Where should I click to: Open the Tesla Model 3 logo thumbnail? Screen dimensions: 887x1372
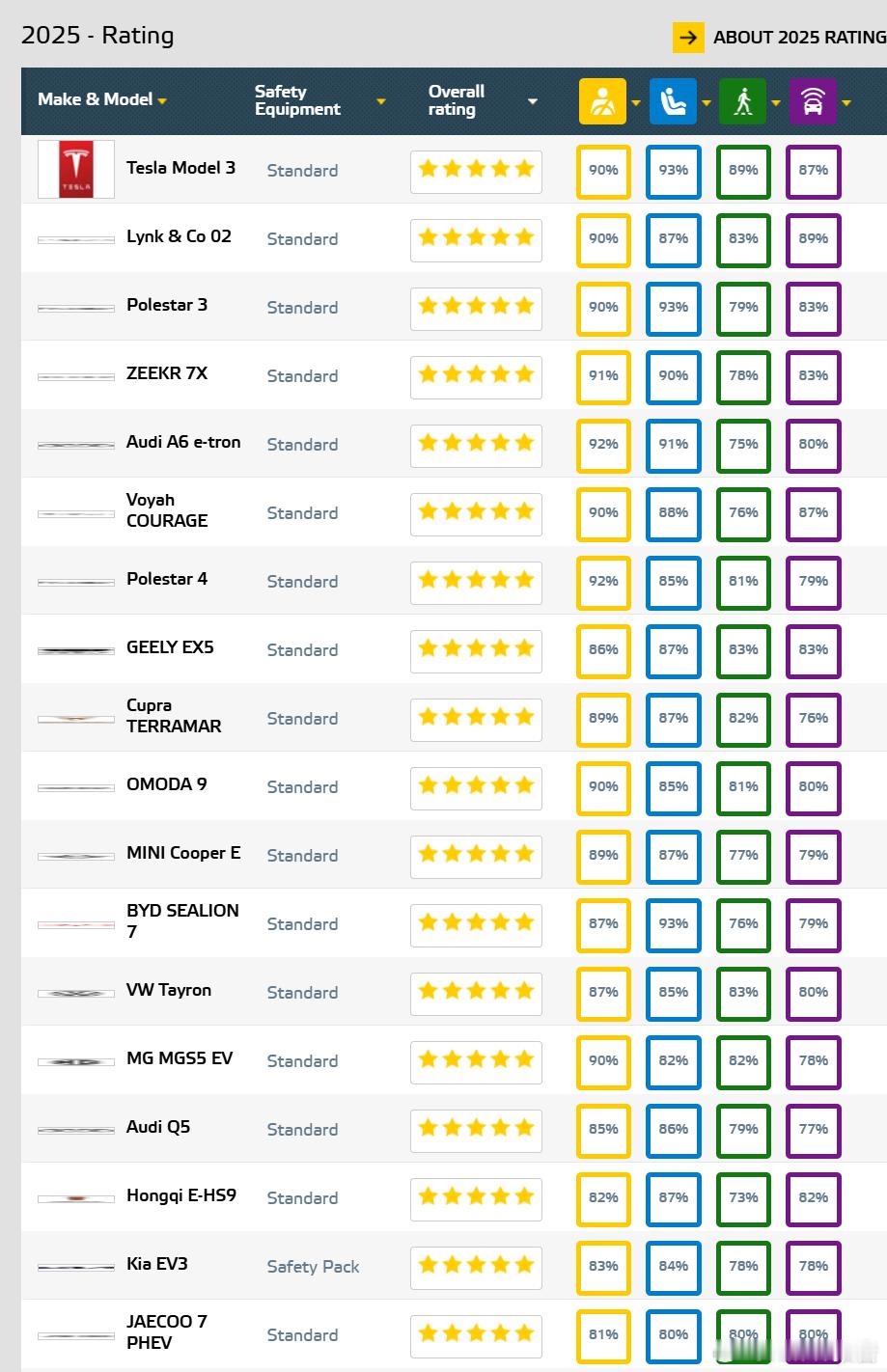click(x=76, y=170)
